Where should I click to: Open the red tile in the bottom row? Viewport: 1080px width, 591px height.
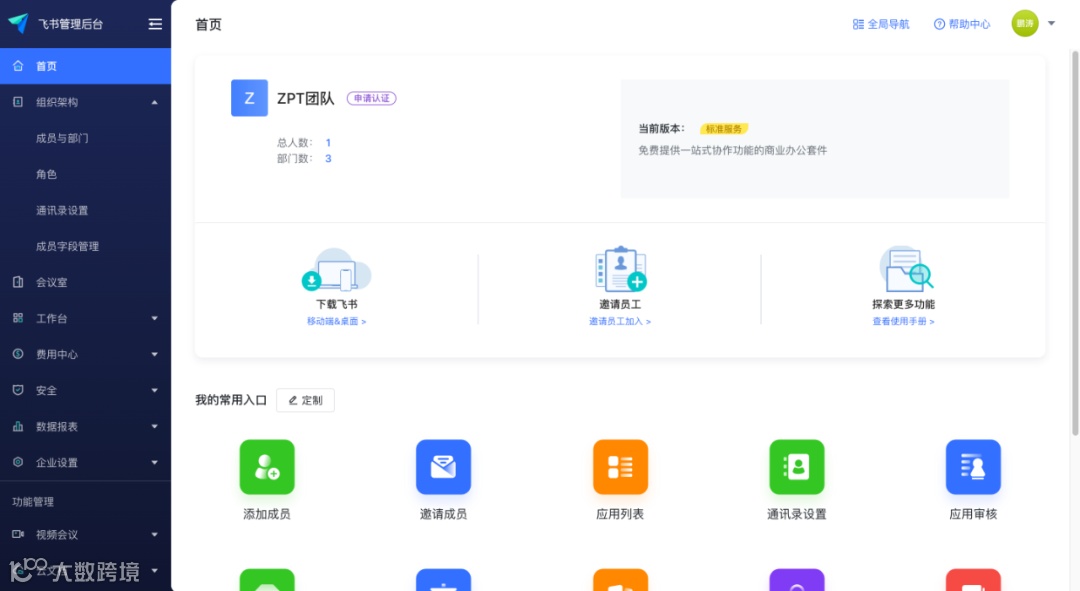973,580
